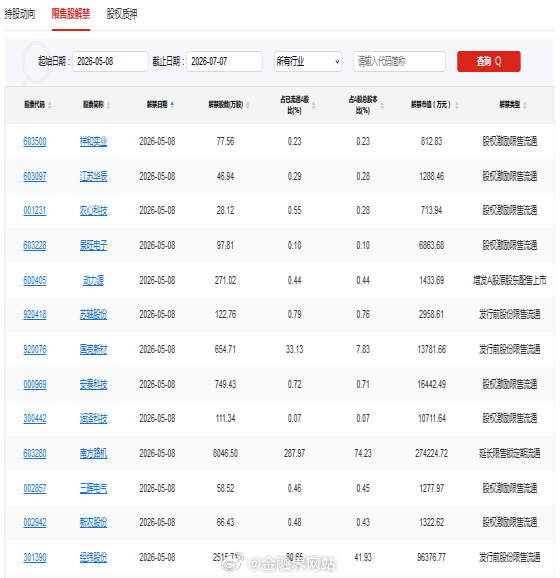Sort by 股票简称 column sort icon

tap(108, 105)
